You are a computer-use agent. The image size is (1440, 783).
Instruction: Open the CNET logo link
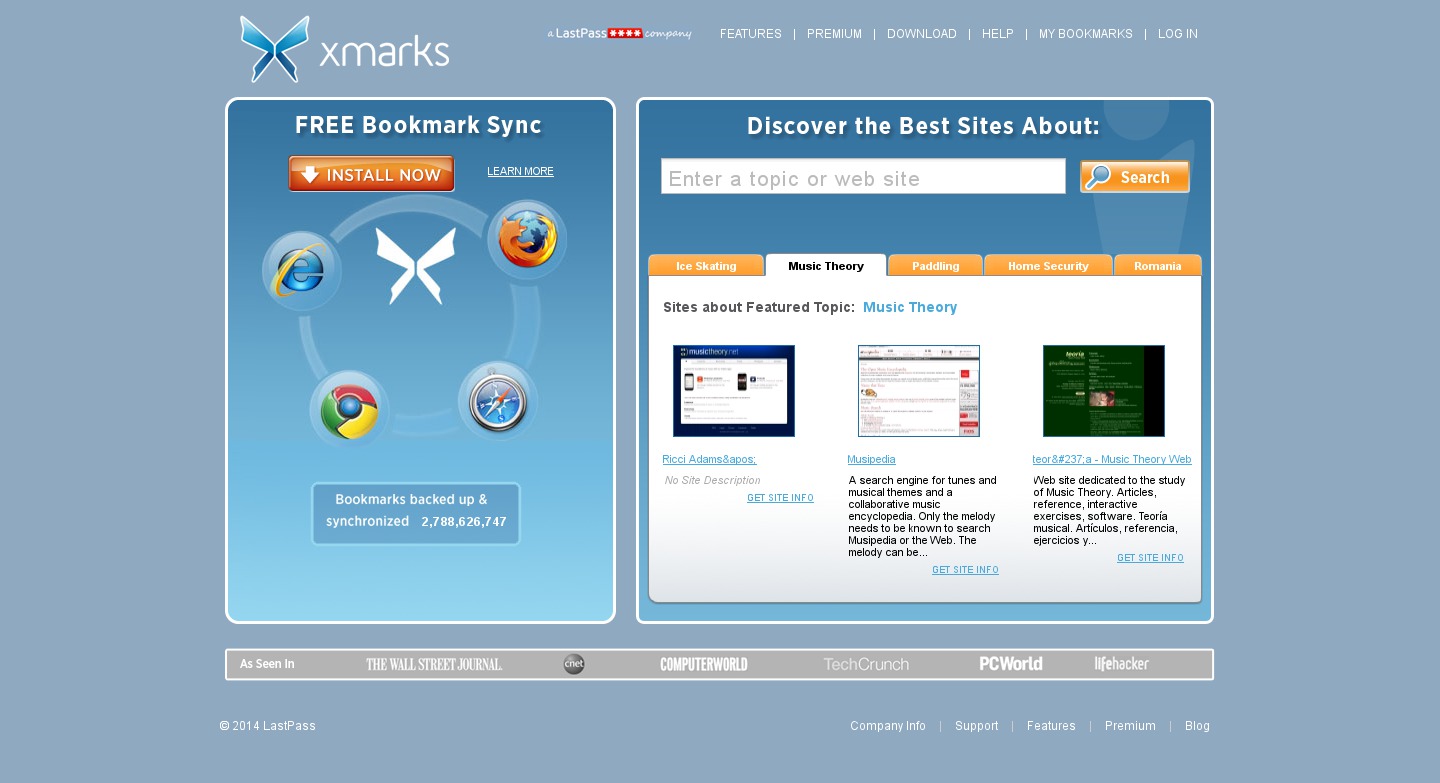coord(574,664)
